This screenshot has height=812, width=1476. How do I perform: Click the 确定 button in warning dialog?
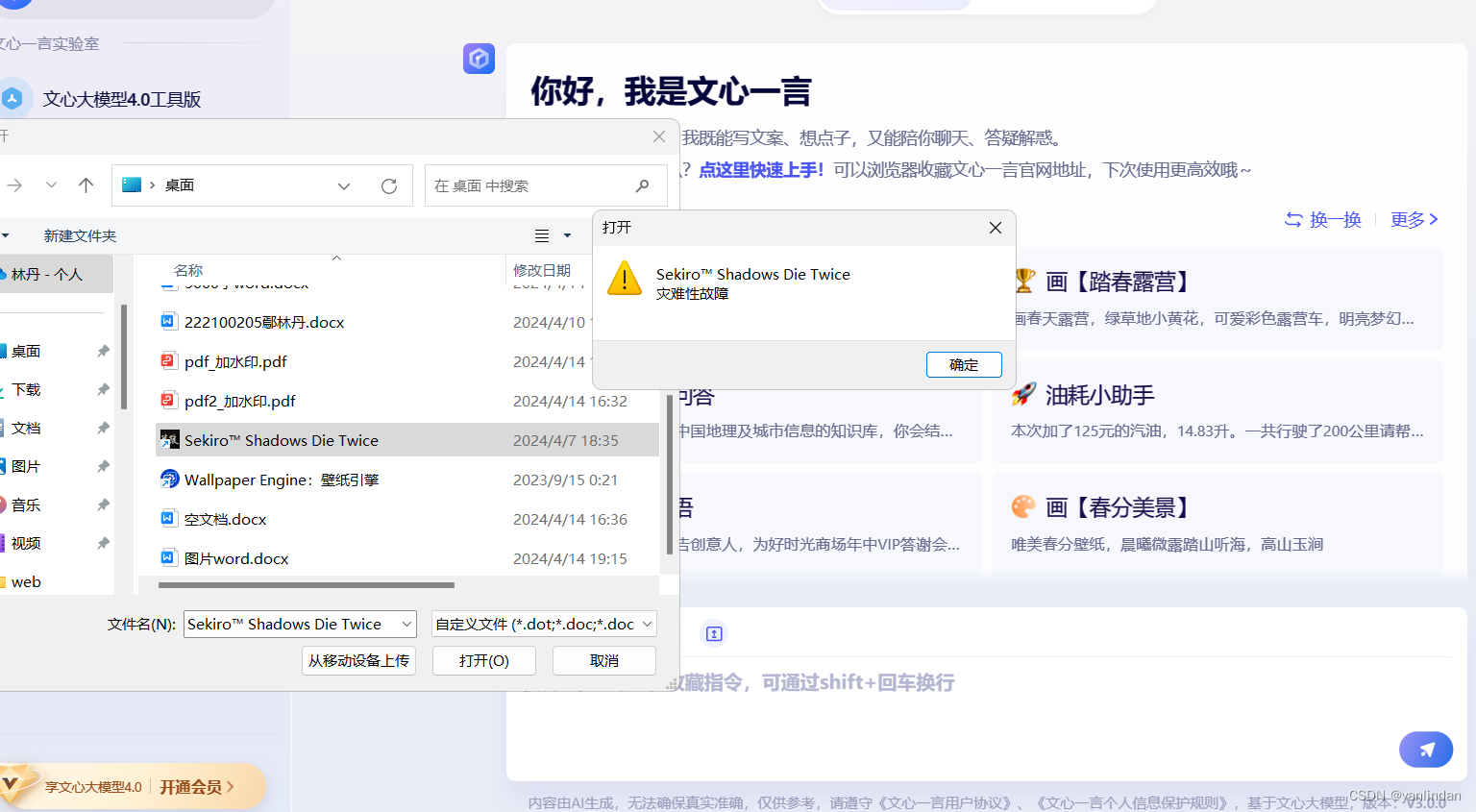(964, 364)
